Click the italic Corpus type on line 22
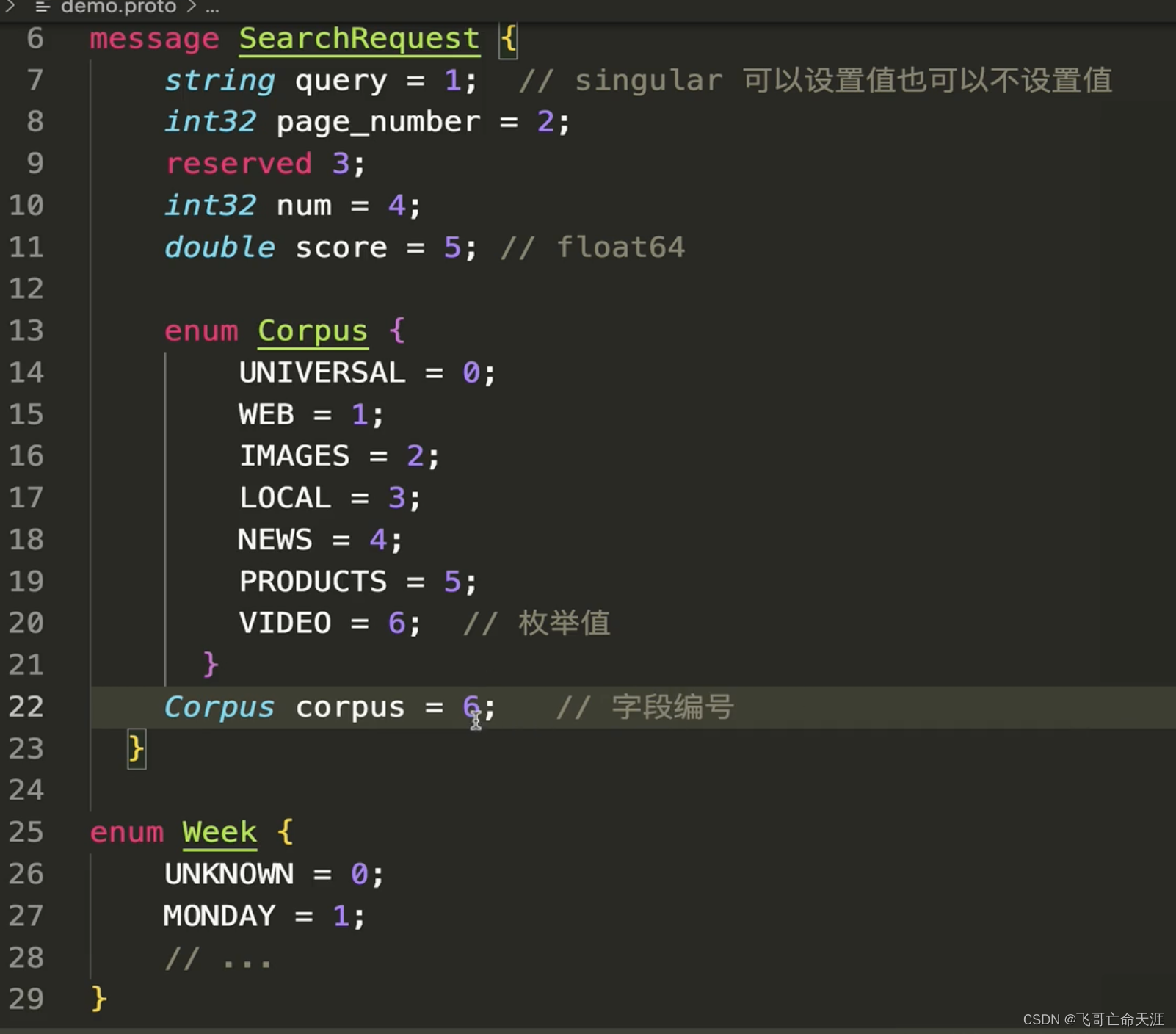This screenshot has height=1034, width=1176. click(x=219, y=707)
